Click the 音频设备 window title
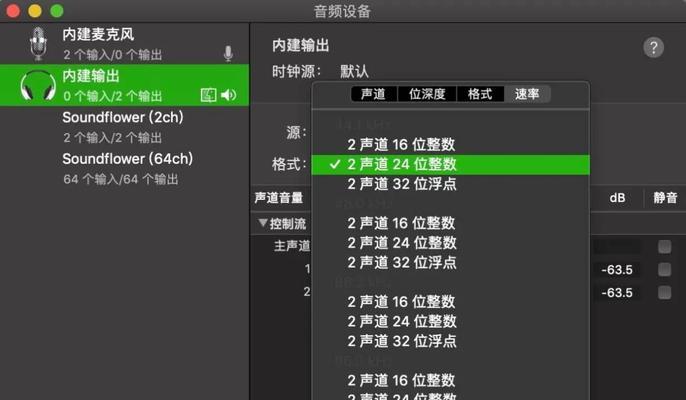 [342, 11]
